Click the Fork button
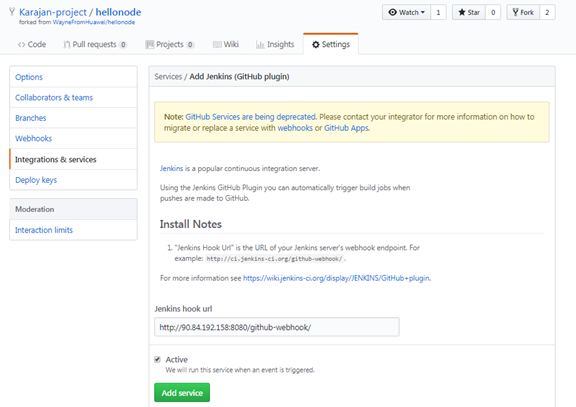This screenshot has height=407, width=576. click(x=523, y=12)
